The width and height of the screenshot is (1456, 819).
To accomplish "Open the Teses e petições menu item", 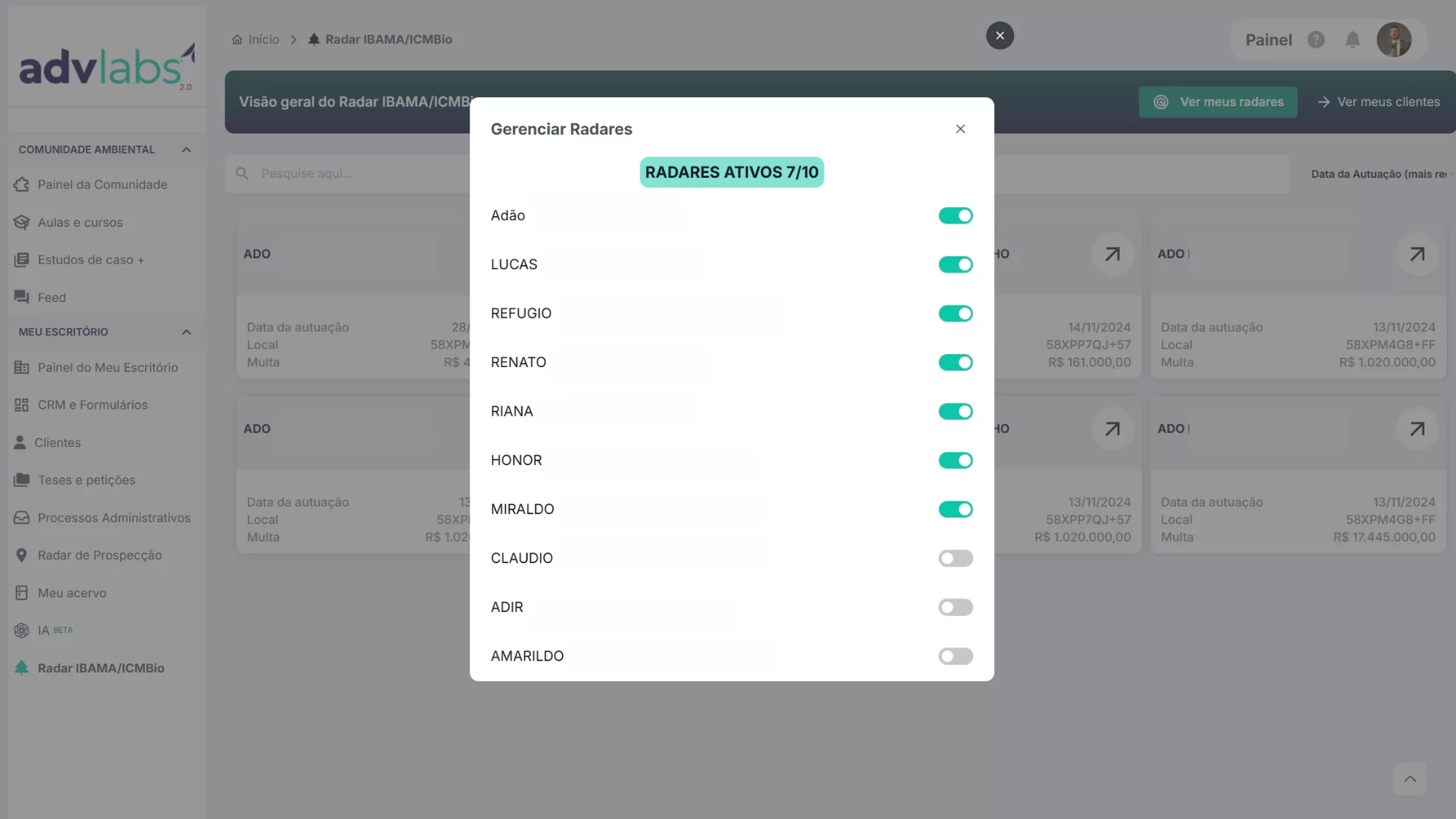I will coord(86,480).
